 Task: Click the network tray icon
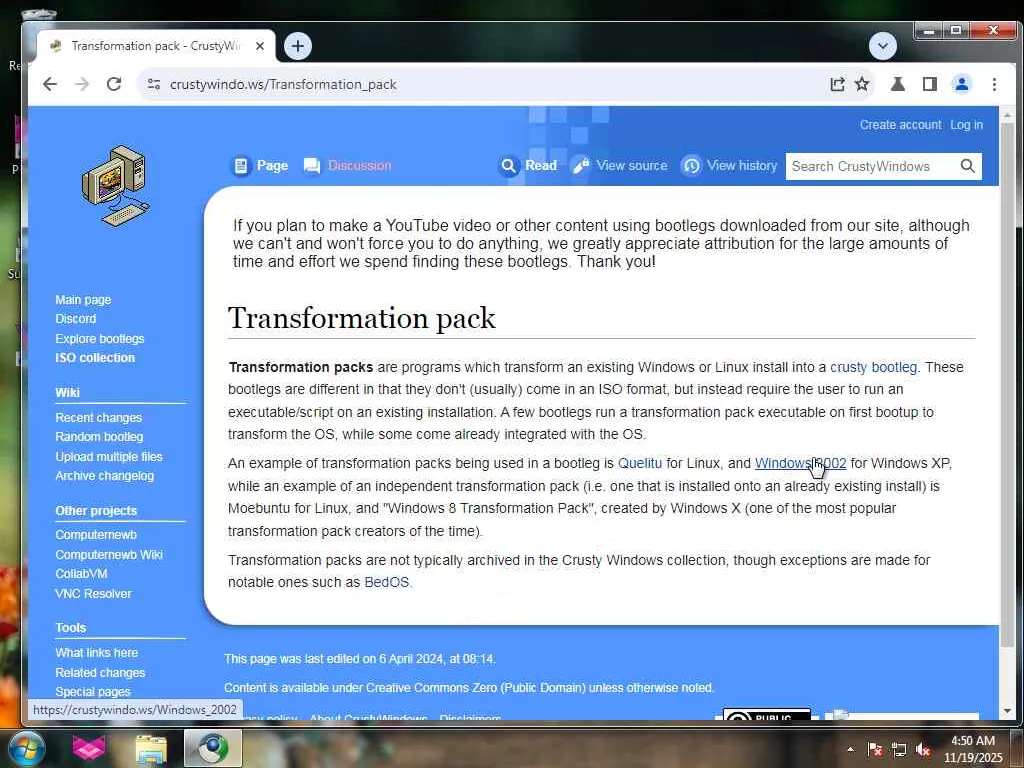pos(899,749)
